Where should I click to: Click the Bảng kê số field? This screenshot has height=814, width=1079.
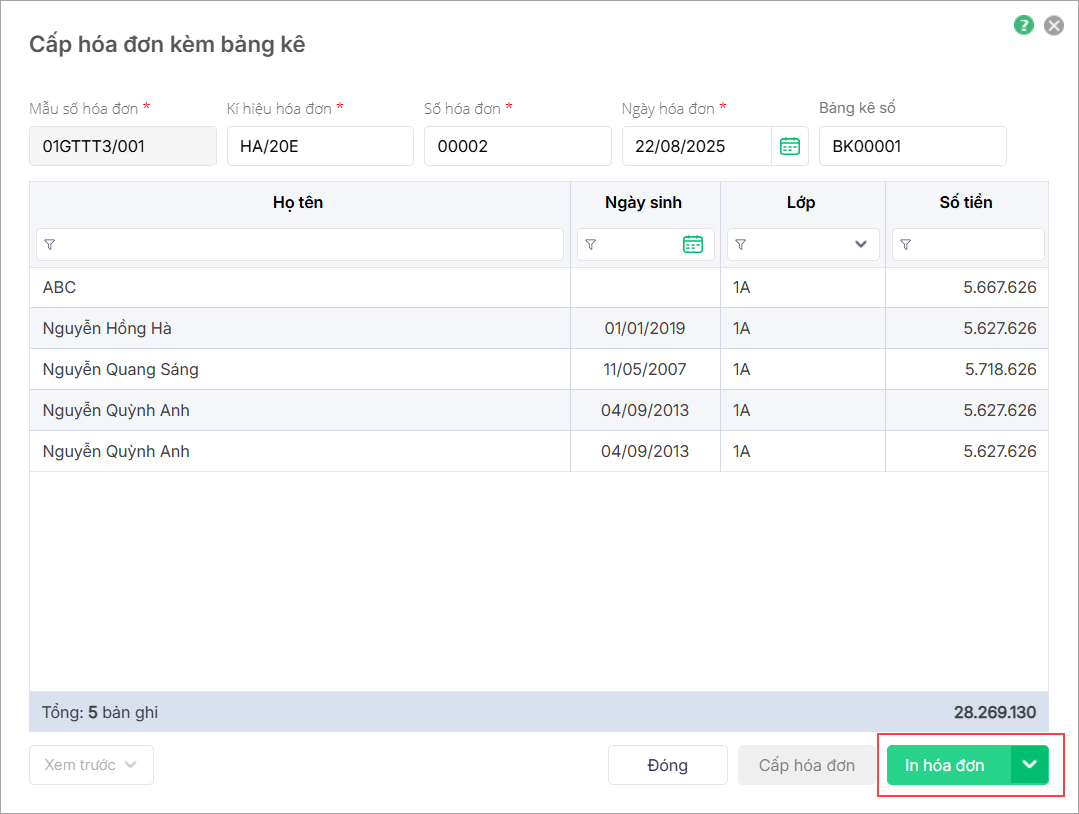912,146
